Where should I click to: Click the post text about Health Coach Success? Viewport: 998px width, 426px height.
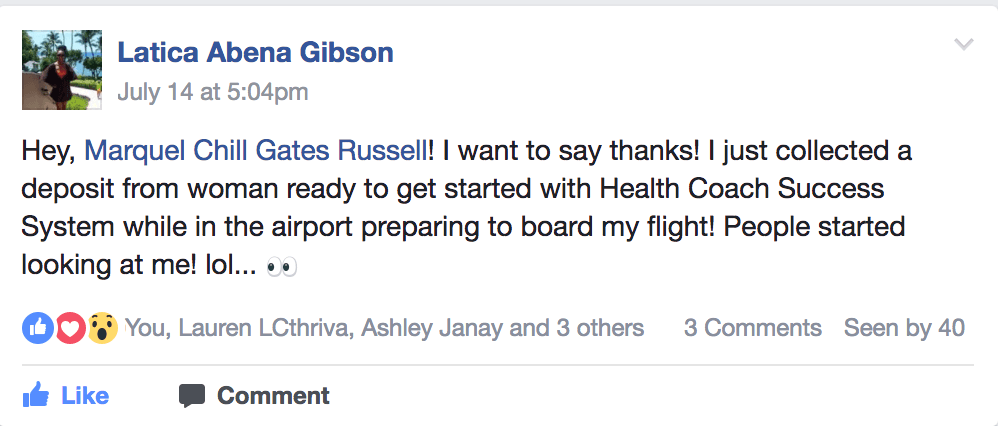(470, 189)
